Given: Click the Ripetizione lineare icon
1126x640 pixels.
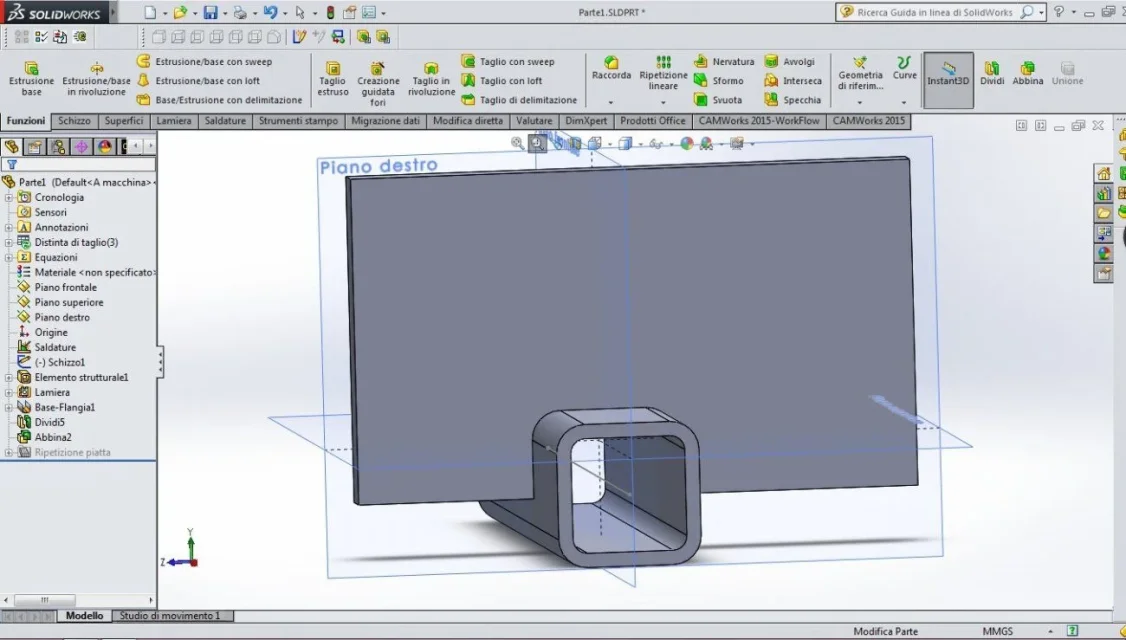Looking at the screenshot, I should tap(664, 62).
